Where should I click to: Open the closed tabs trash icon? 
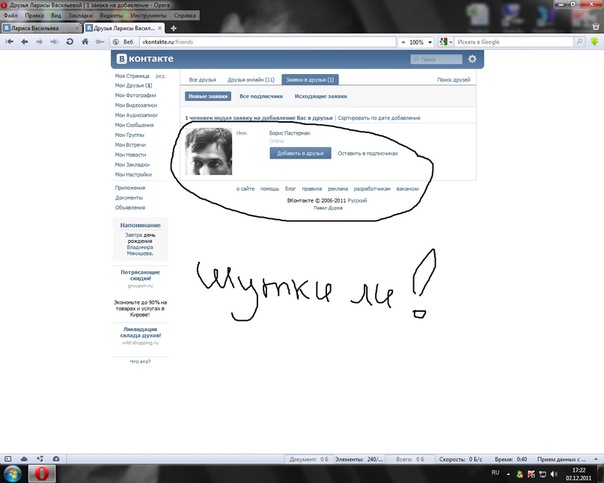coord(596,27)
